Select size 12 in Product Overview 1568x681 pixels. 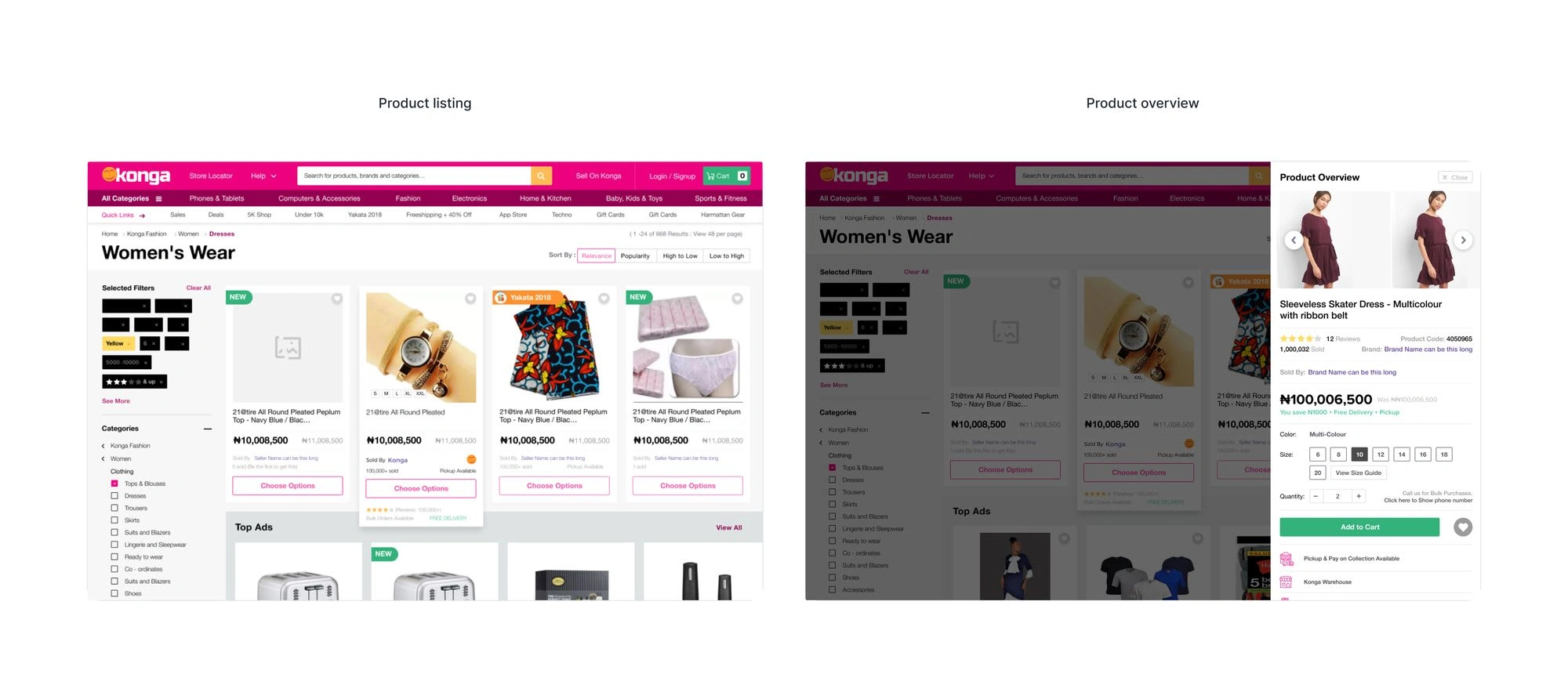1381,455
